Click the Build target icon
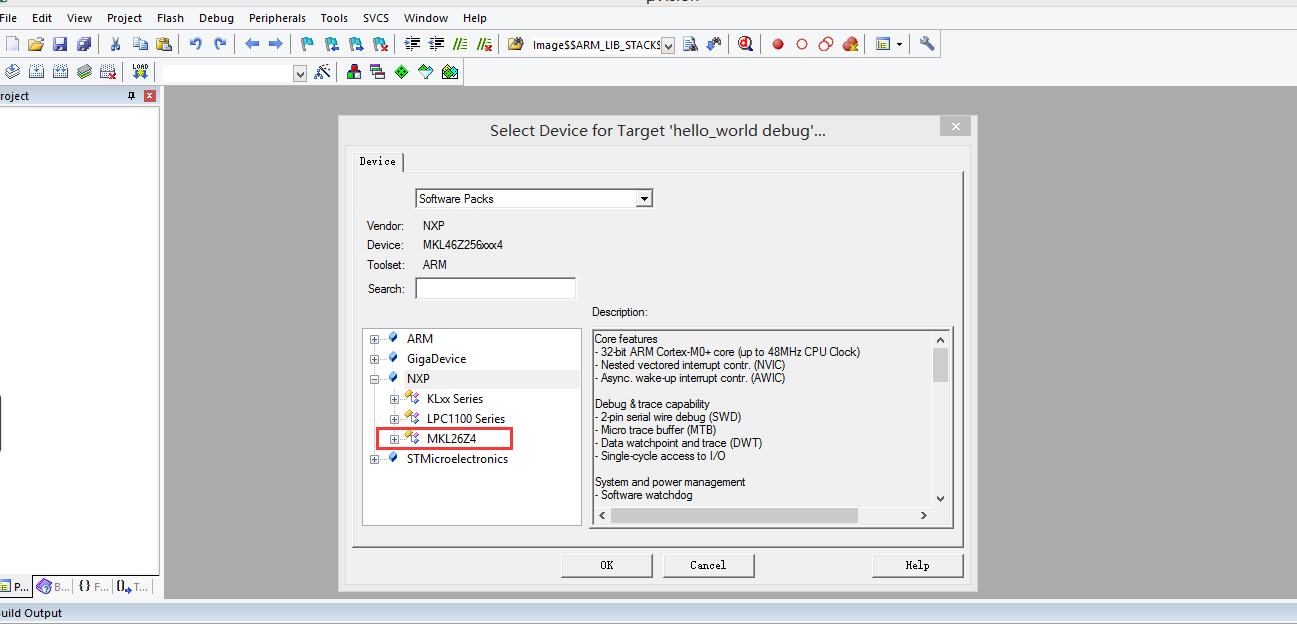The width and height of the screenshot is (1297, 624). (x=36, y=72)
